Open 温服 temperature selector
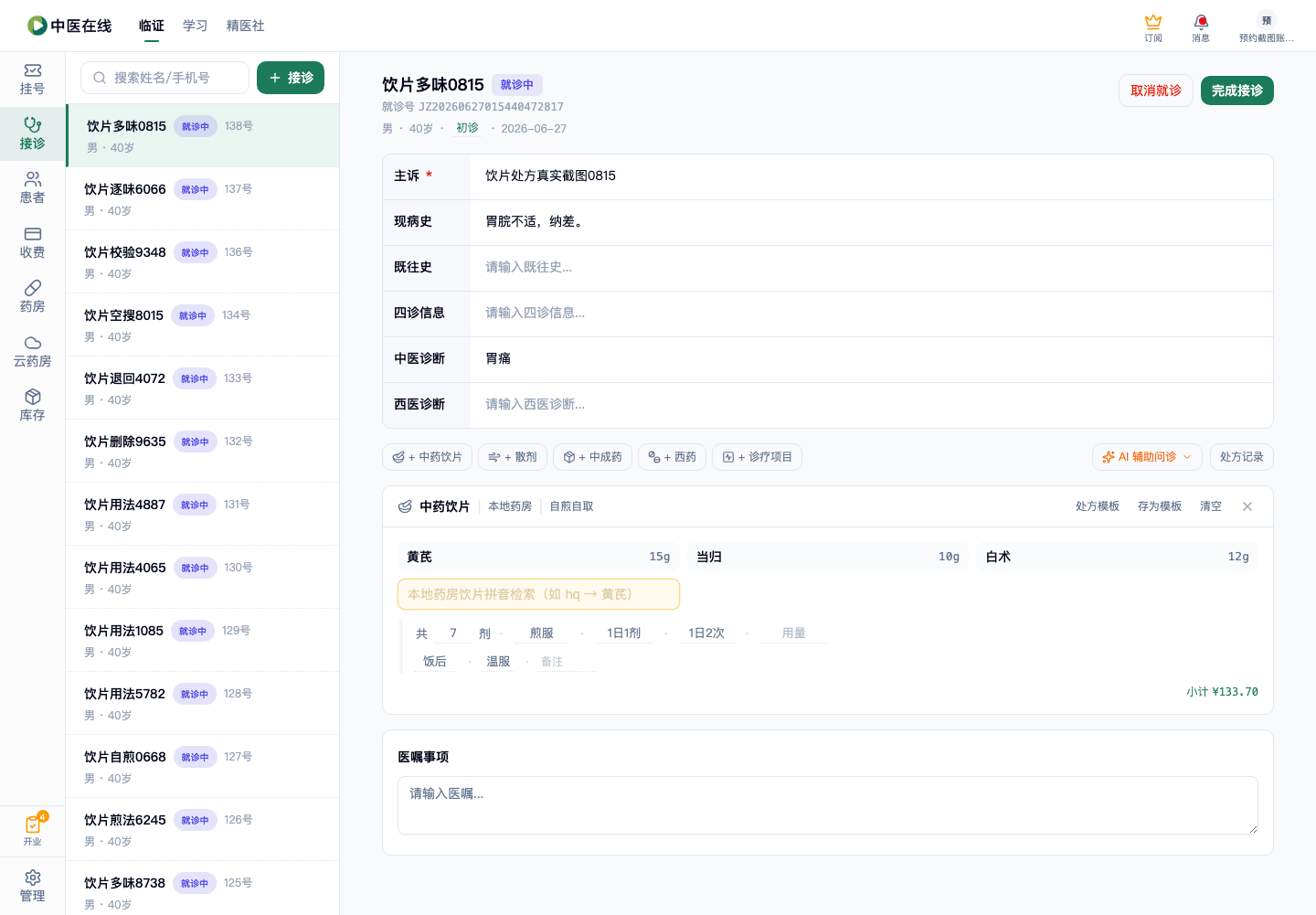Screen dimensions: 1316x915 pos(498,662)
